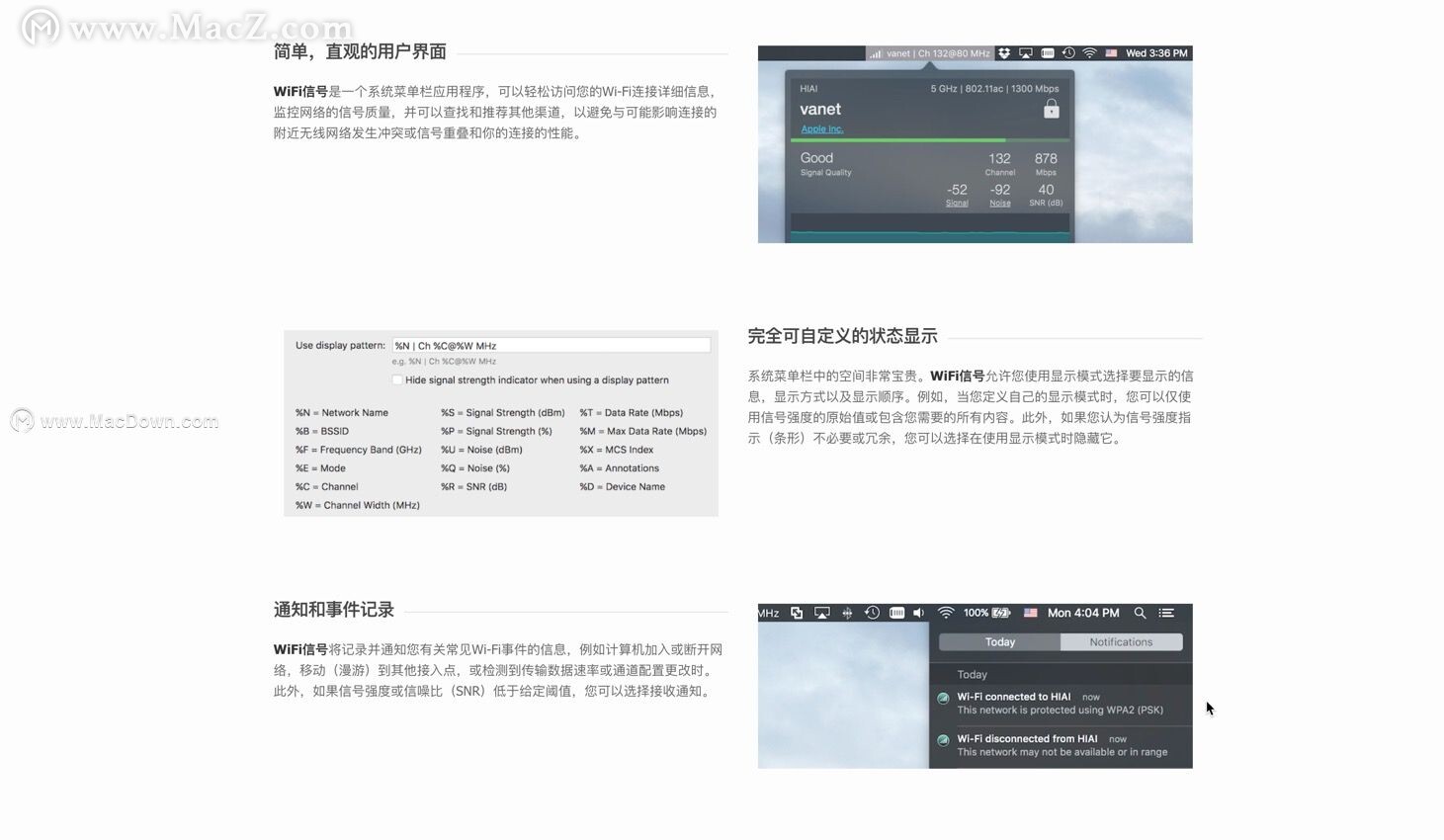1444x840 pixels.
Task: Open the Apple Inc. link under vanet
Action: [x=822, y=129]
